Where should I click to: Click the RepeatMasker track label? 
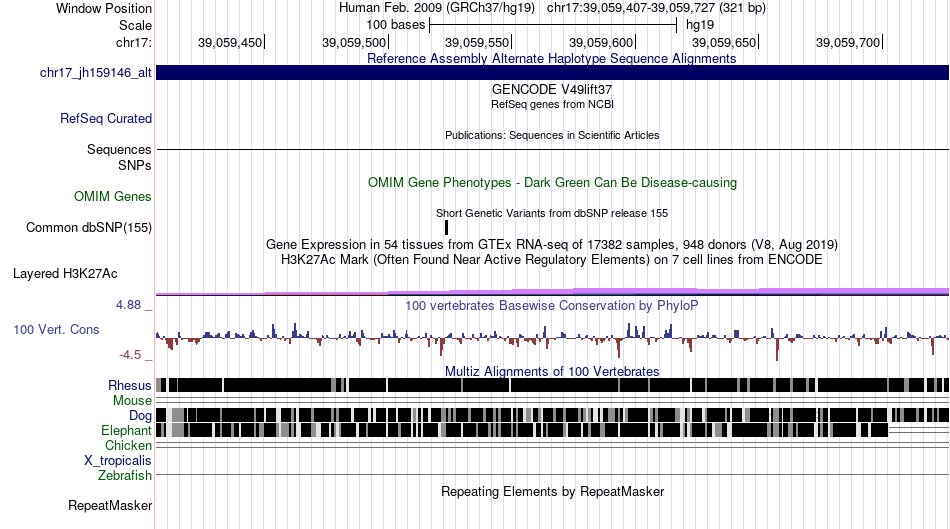click(x=110, y=505)
